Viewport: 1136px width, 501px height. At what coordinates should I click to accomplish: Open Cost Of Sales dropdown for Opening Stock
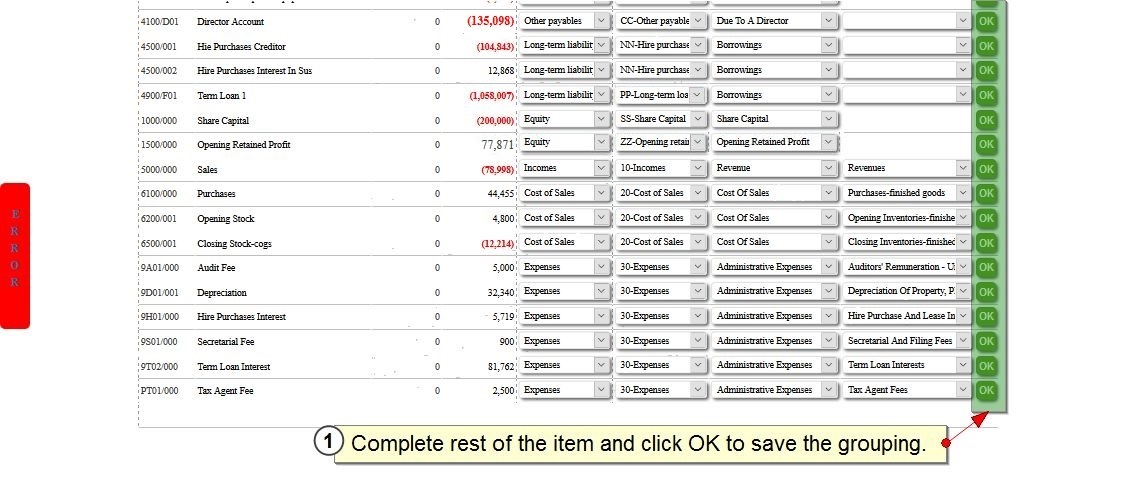pos(774,217)
